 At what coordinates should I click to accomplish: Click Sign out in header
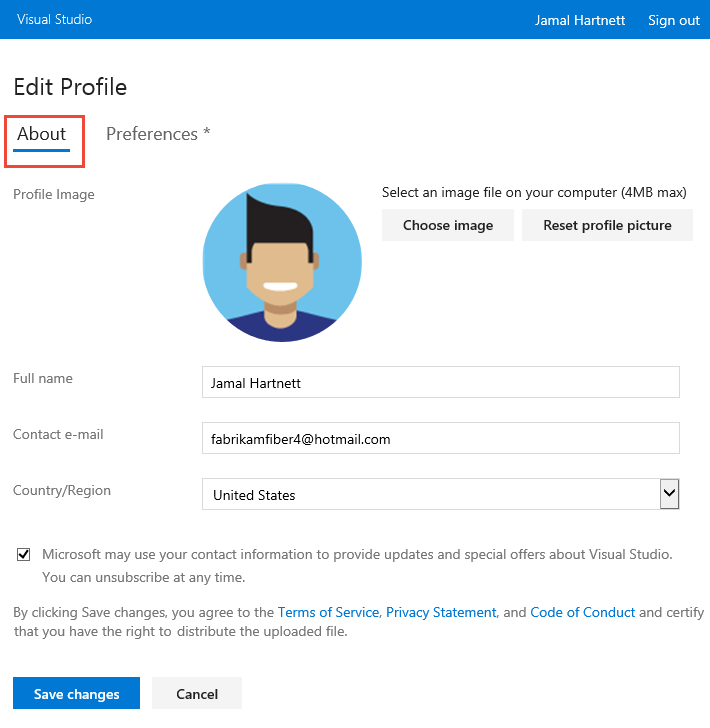click(674, 20)
